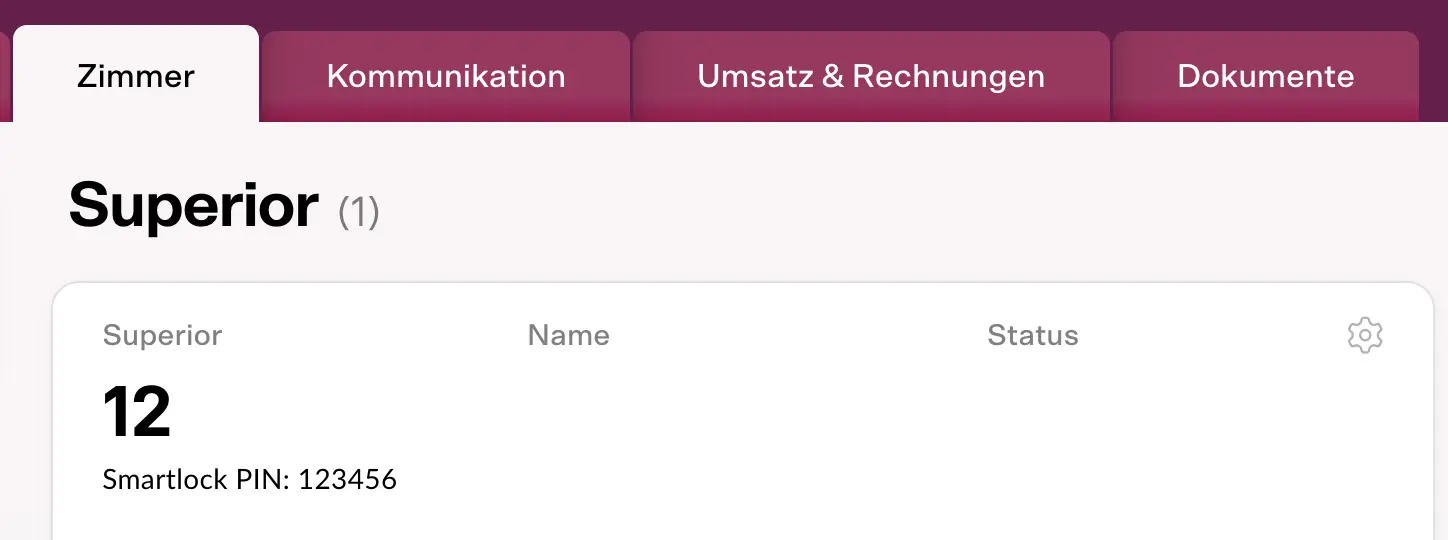Viewport: 1448px width, 540px height.
Task: Select the Dokumente tab
Action: click(x=1265, y=76)
